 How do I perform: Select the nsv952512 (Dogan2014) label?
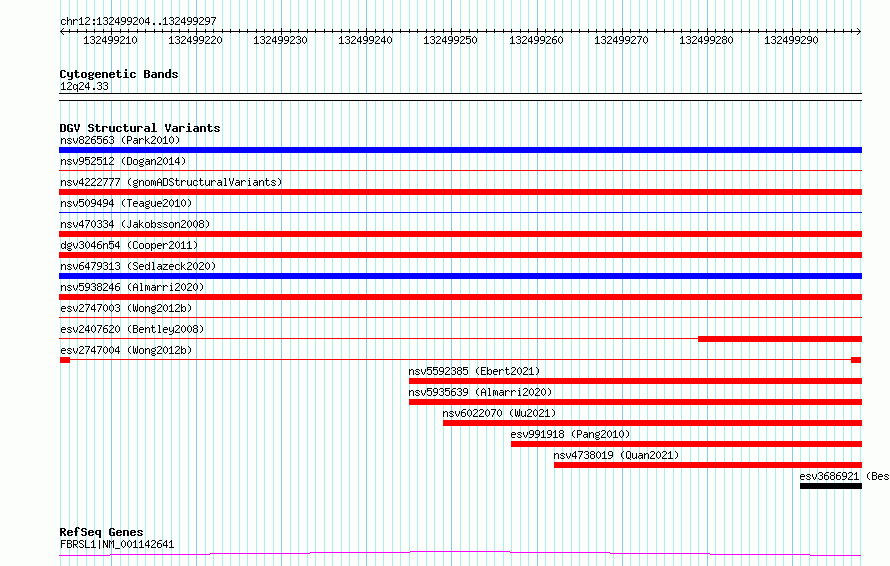(123, 161)
